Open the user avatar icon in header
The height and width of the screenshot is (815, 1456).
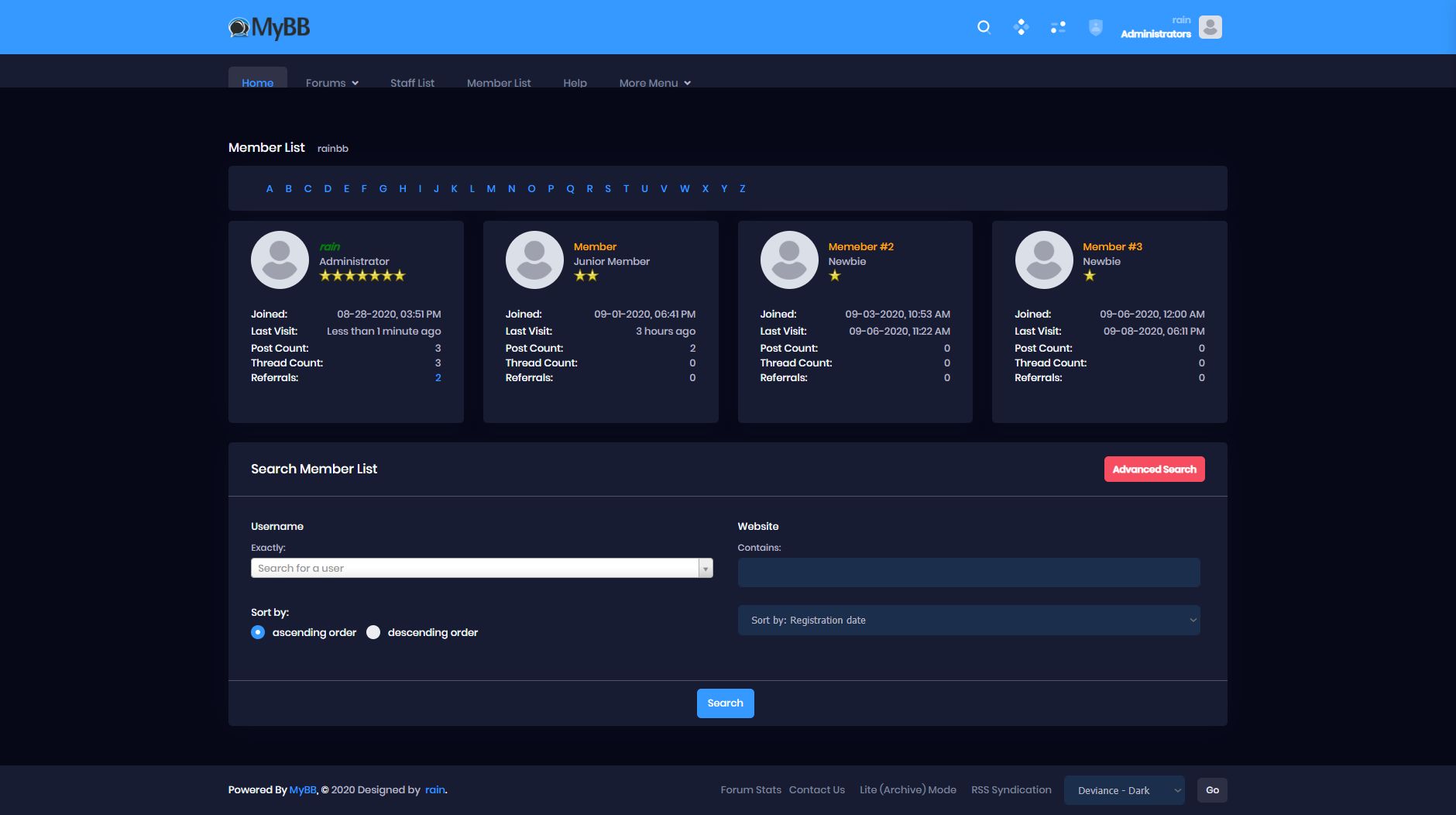[x=1210, y=27]
